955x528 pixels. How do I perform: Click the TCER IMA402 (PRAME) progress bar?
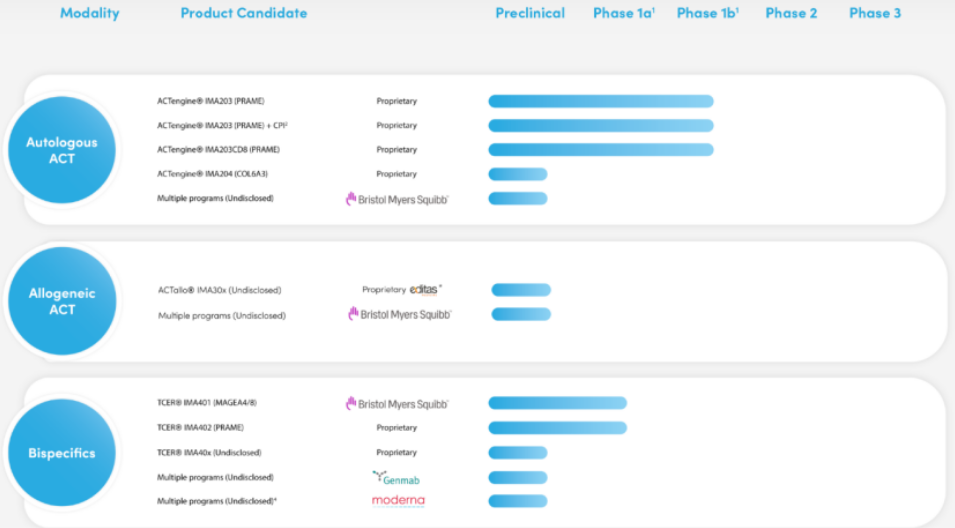point(557,428)
